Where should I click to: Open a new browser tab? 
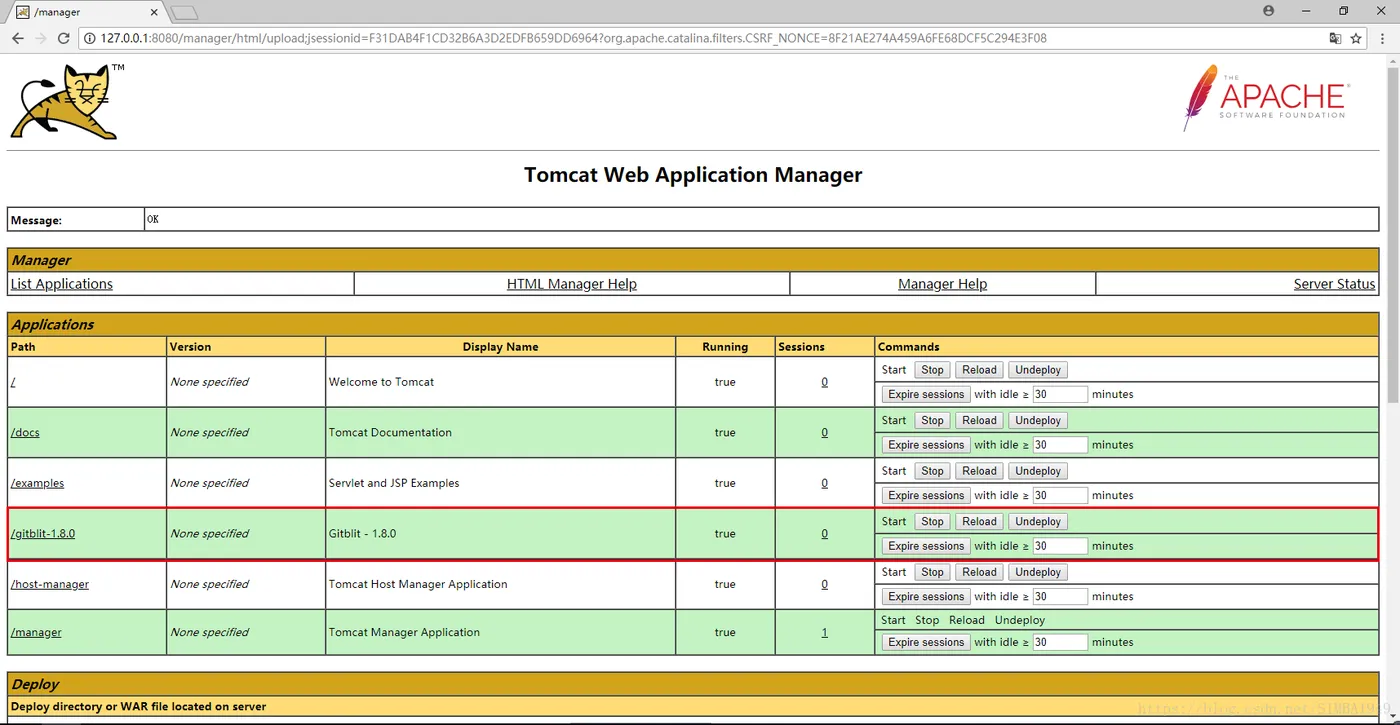click(185, 13)
